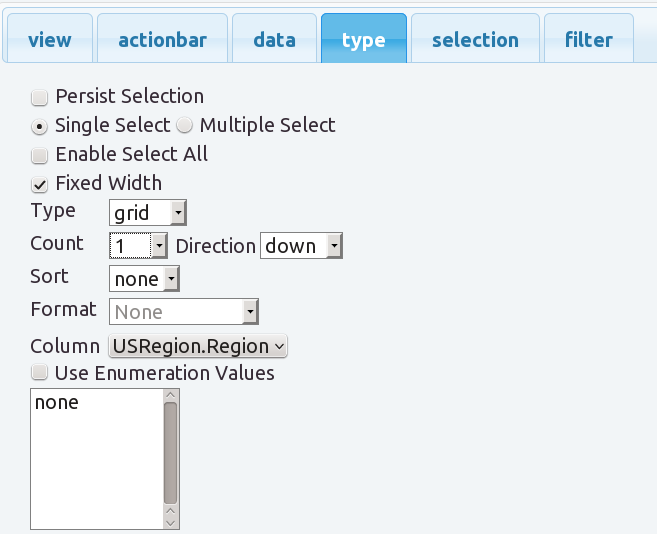Open the Direction dropdown showing down
The width and height of the screenshot is (657, 534).
pyautogui.click(x=301, y=246)
